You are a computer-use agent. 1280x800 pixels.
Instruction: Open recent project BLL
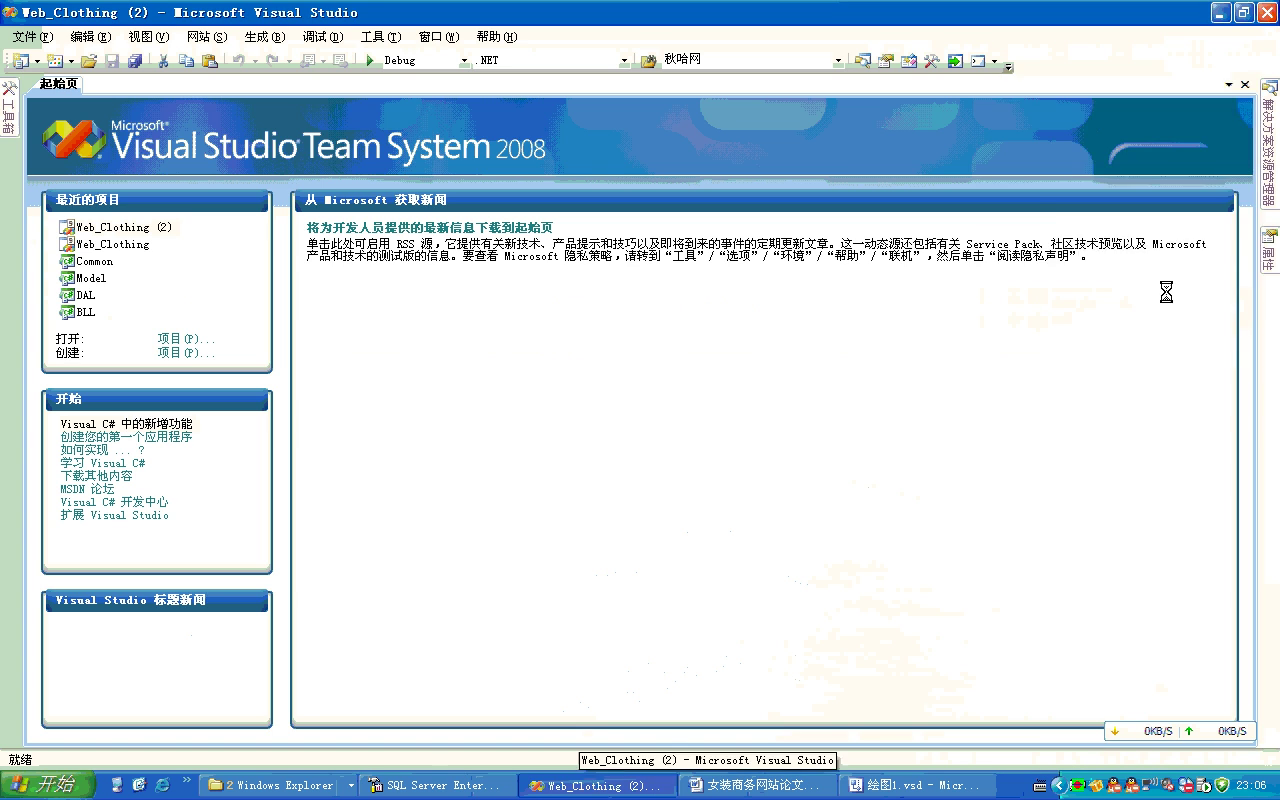pyautogui.click(x=86, y=312)
